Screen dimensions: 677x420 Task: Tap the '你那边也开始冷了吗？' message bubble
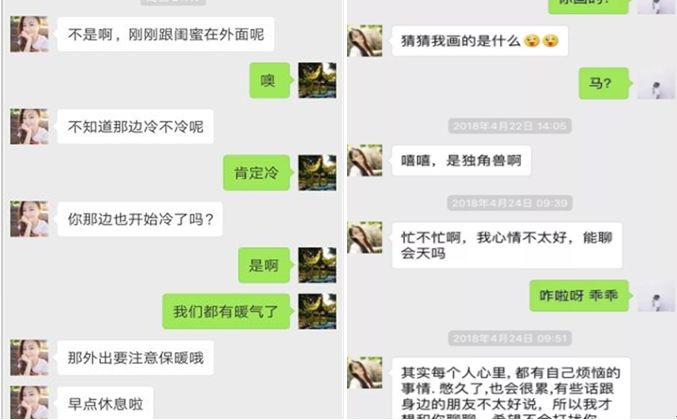click(140, 219)
